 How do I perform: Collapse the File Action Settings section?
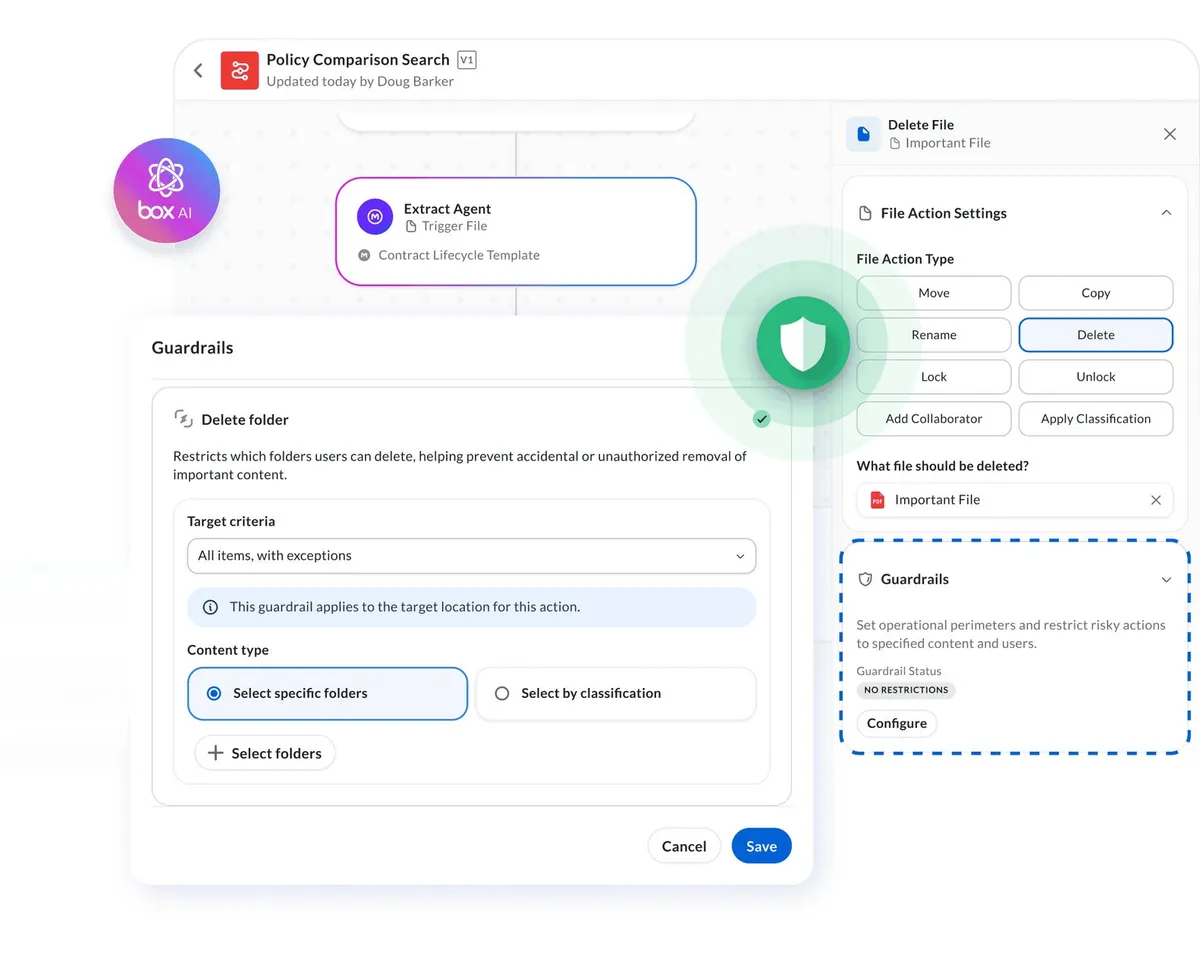[x=1166, y=213]
